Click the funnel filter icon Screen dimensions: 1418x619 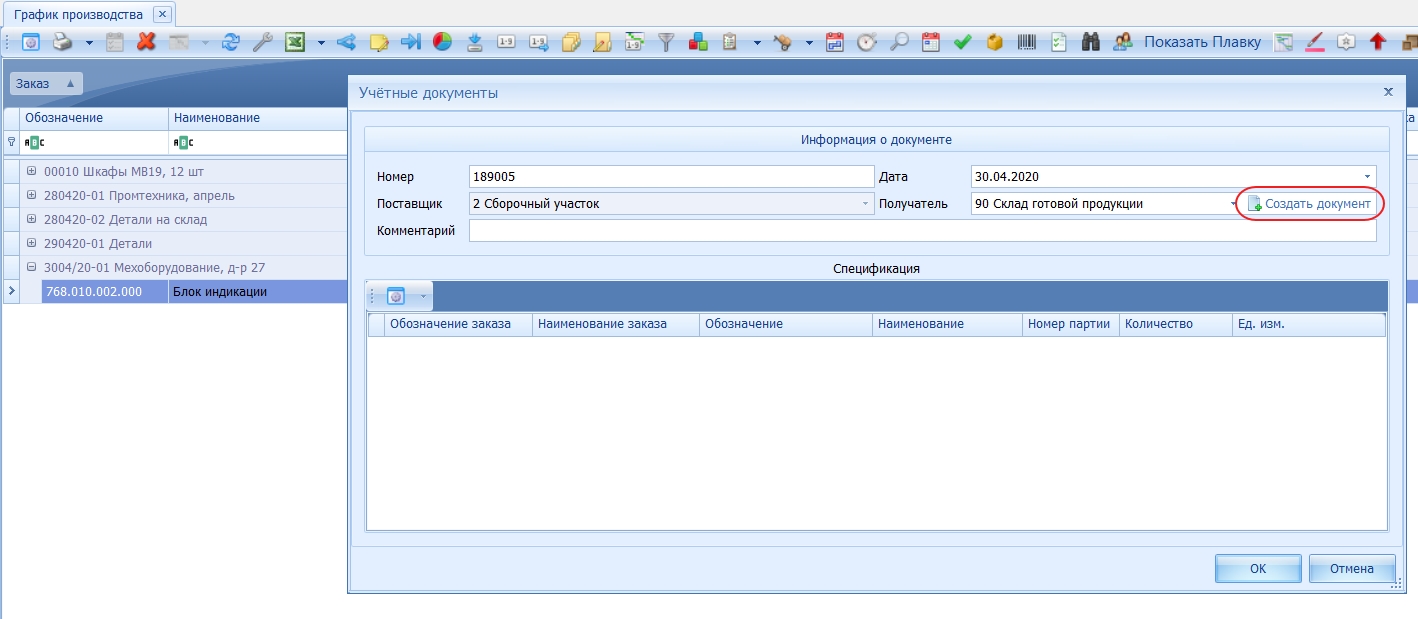click(666, 42)
